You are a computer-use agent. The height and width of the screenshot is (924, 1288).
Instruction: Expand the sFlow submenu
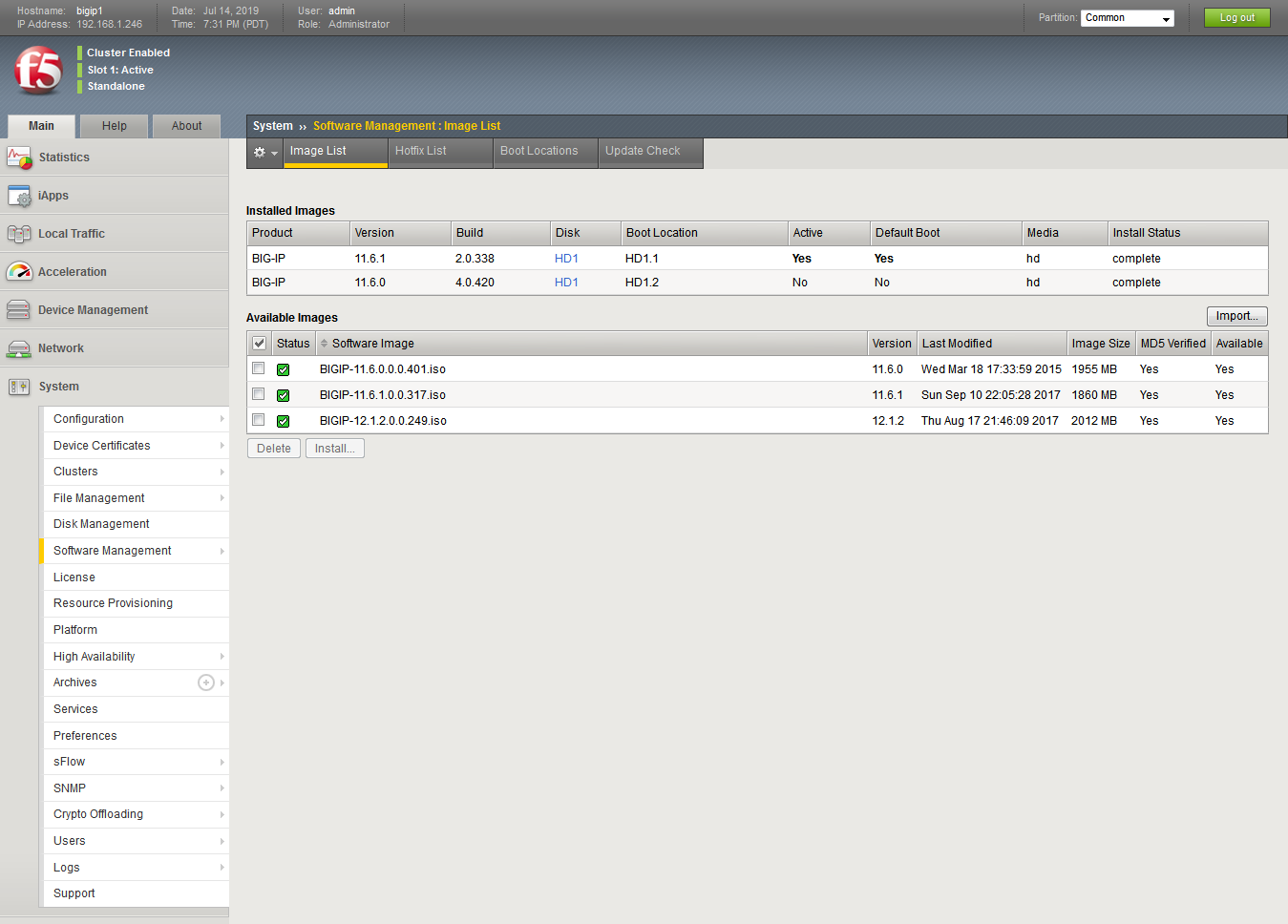(x=222, y=762)
